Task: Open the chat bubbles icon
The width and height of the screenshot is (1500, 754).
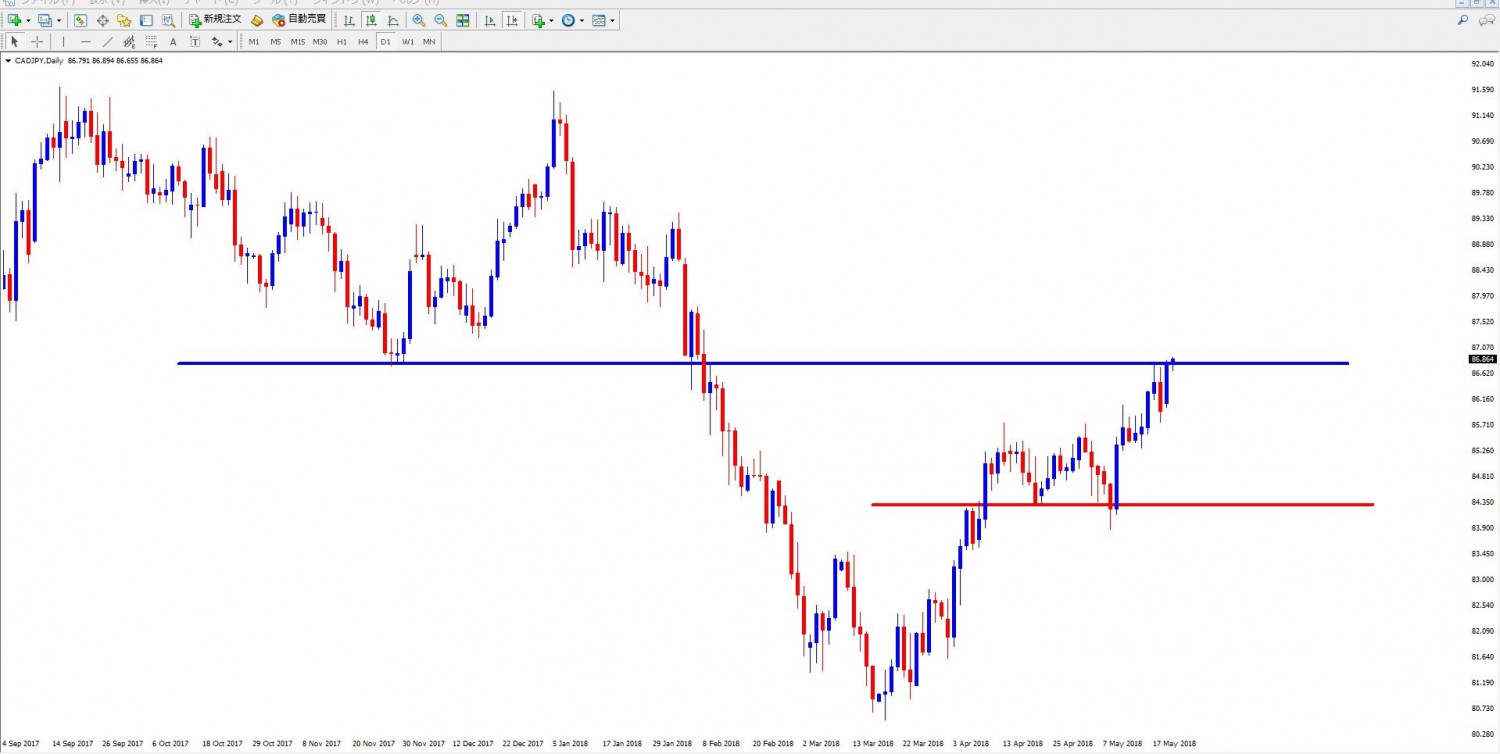Action: (1486, 19)
